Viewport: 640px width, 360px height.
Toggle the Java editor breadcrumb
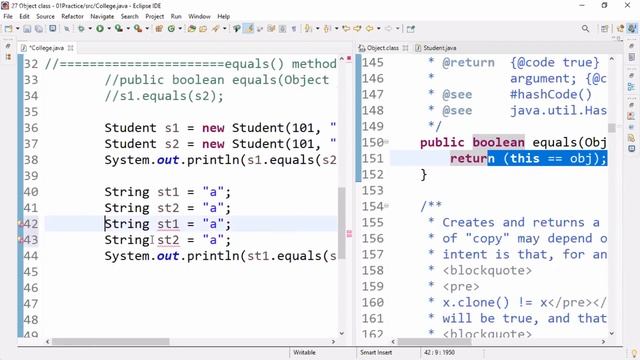pos(236,29)
